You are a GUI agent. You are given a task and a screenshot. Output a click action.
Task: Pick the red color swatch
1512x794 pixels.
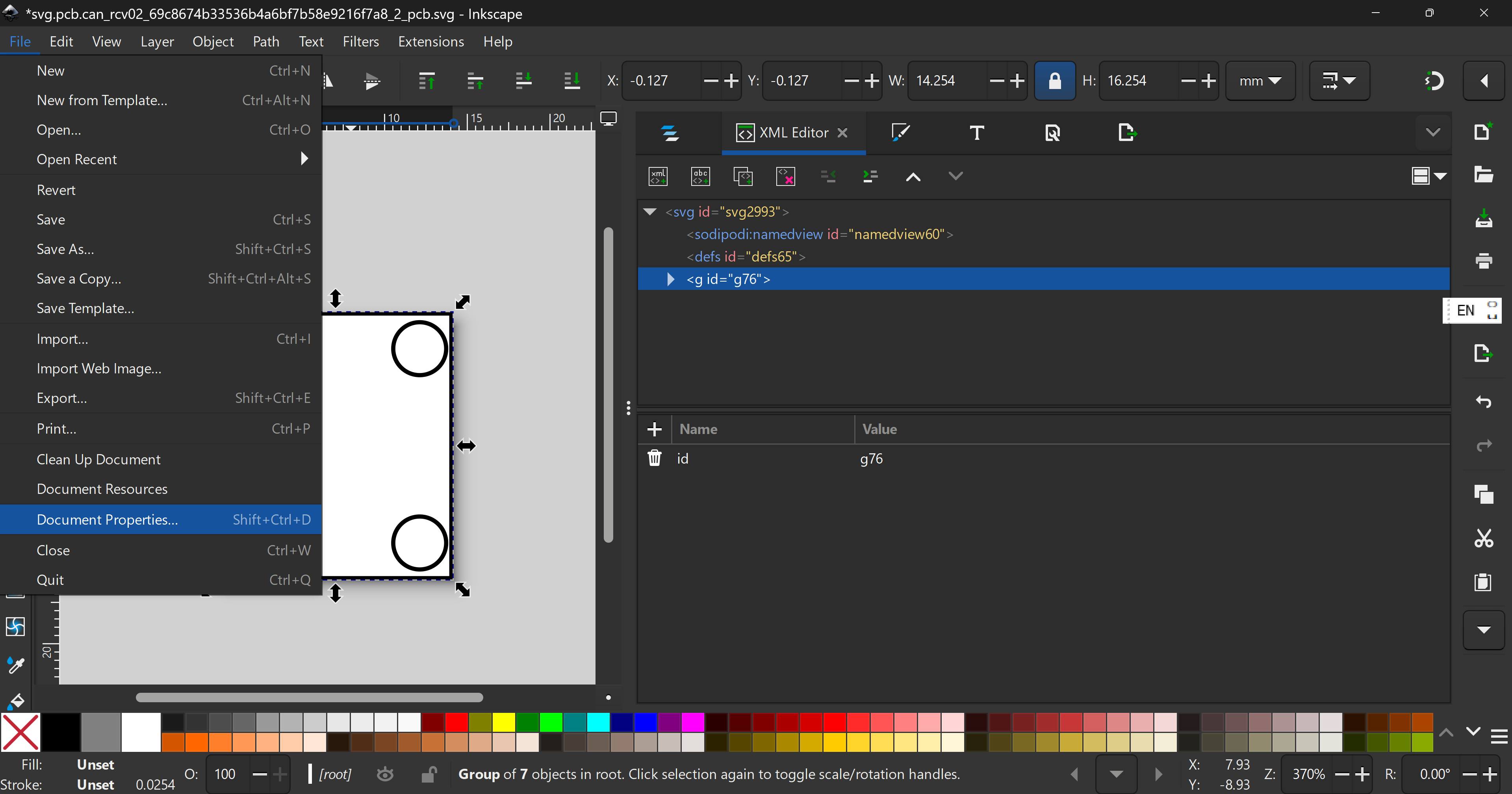click(456, 722)
